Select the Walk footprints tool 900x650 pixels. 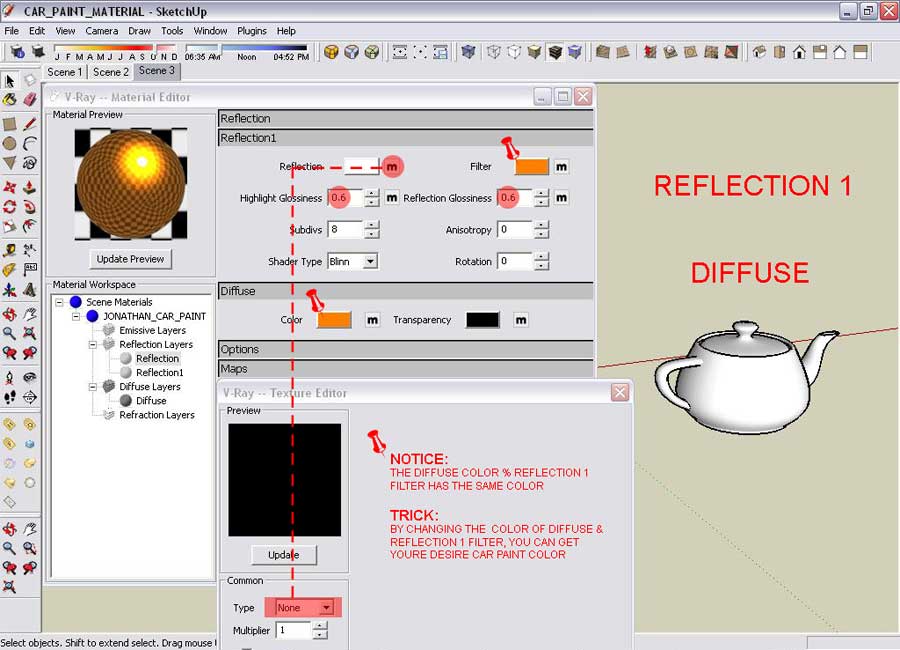(9, 397)
